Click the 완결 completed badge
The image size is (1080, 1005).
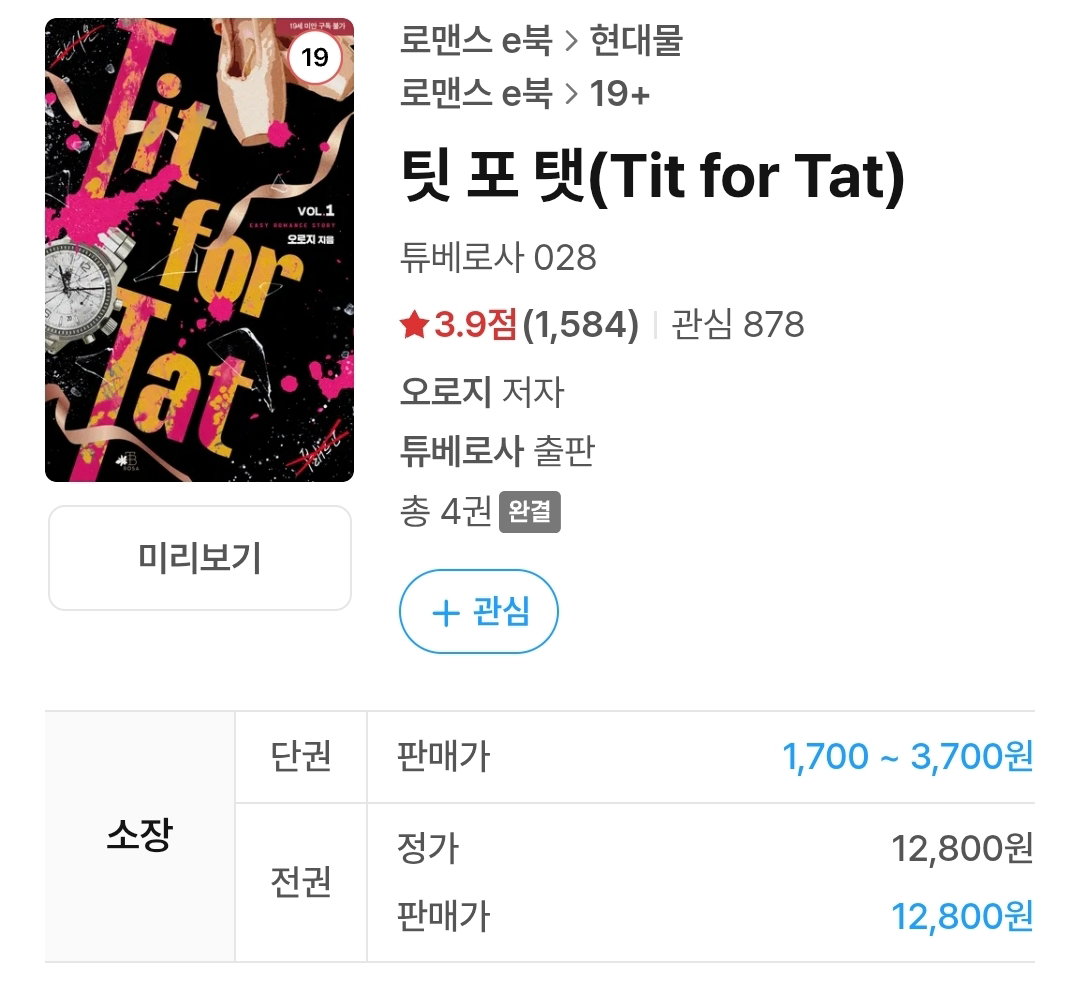(530, 512)
